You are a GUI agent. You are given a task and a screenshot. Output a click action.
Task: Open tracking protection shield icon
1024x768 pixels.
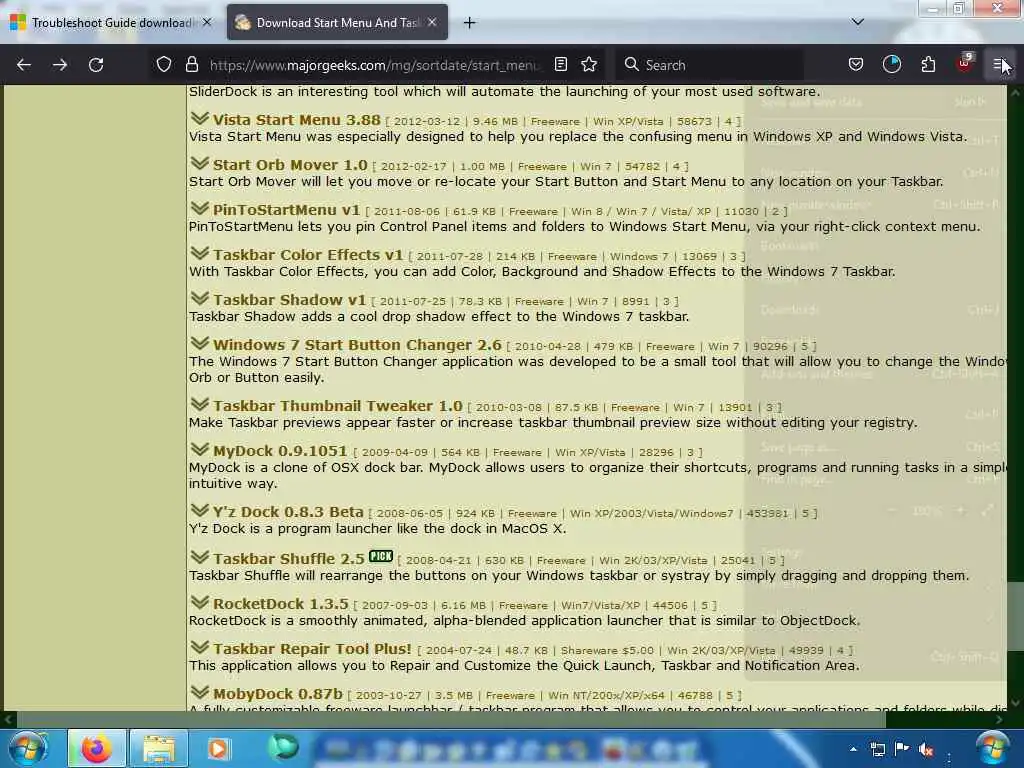point(164,65)
